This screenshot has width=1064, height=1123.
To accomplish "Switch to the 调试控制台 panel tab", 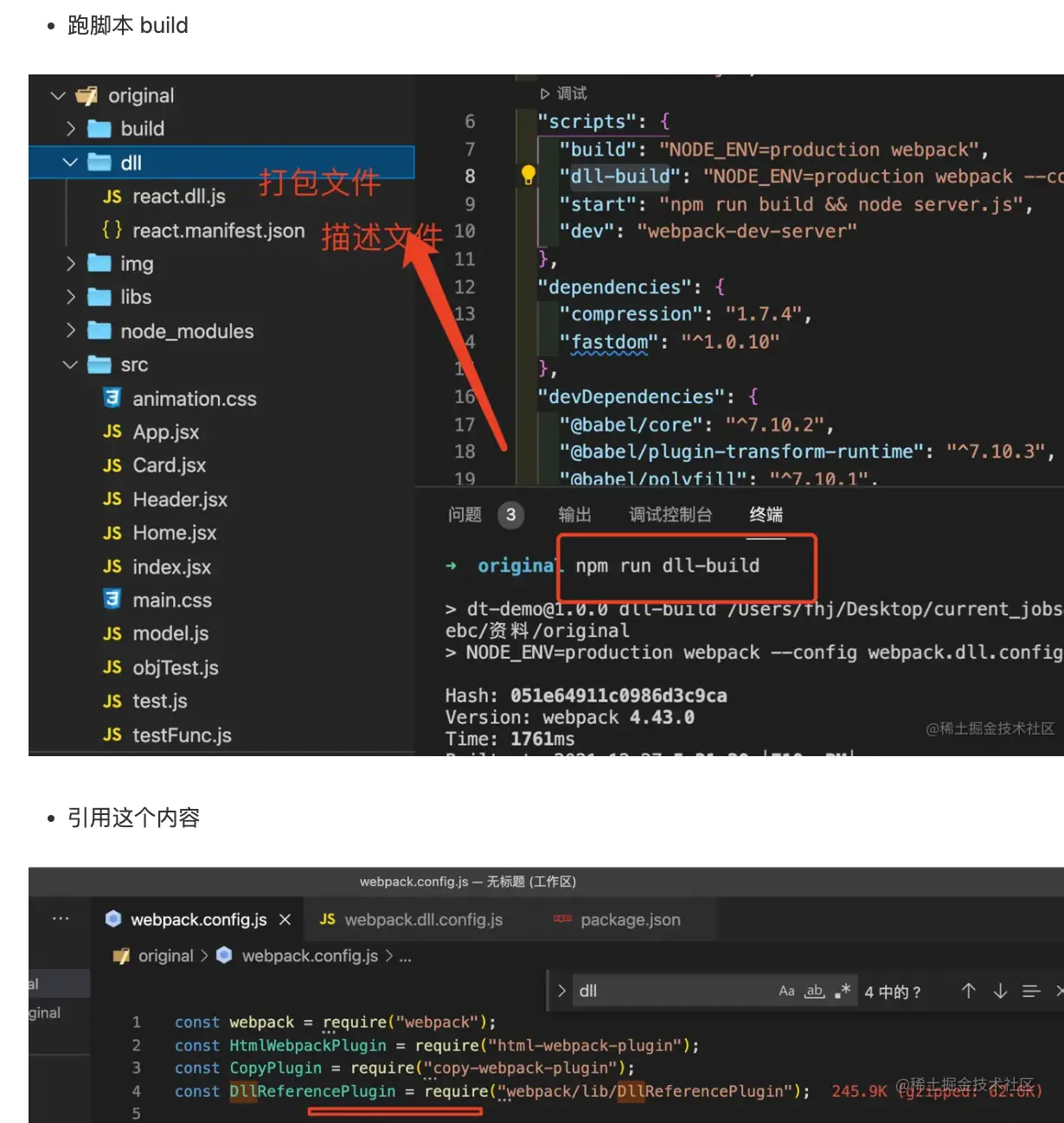I will [x=670, y=515].
